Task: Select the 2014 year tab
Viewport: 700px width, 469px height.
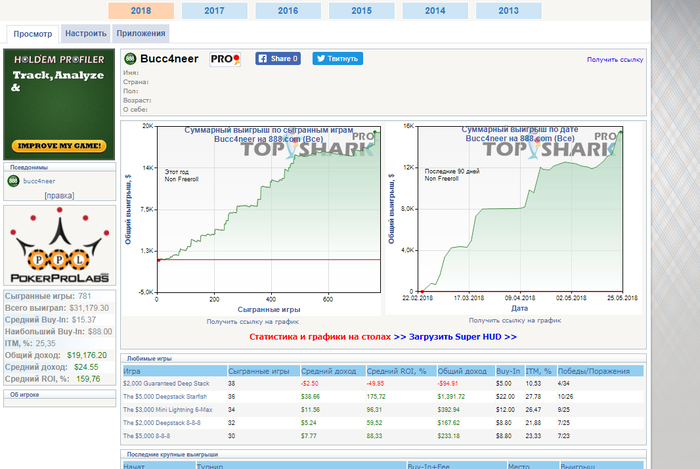Action: [435, 11]
